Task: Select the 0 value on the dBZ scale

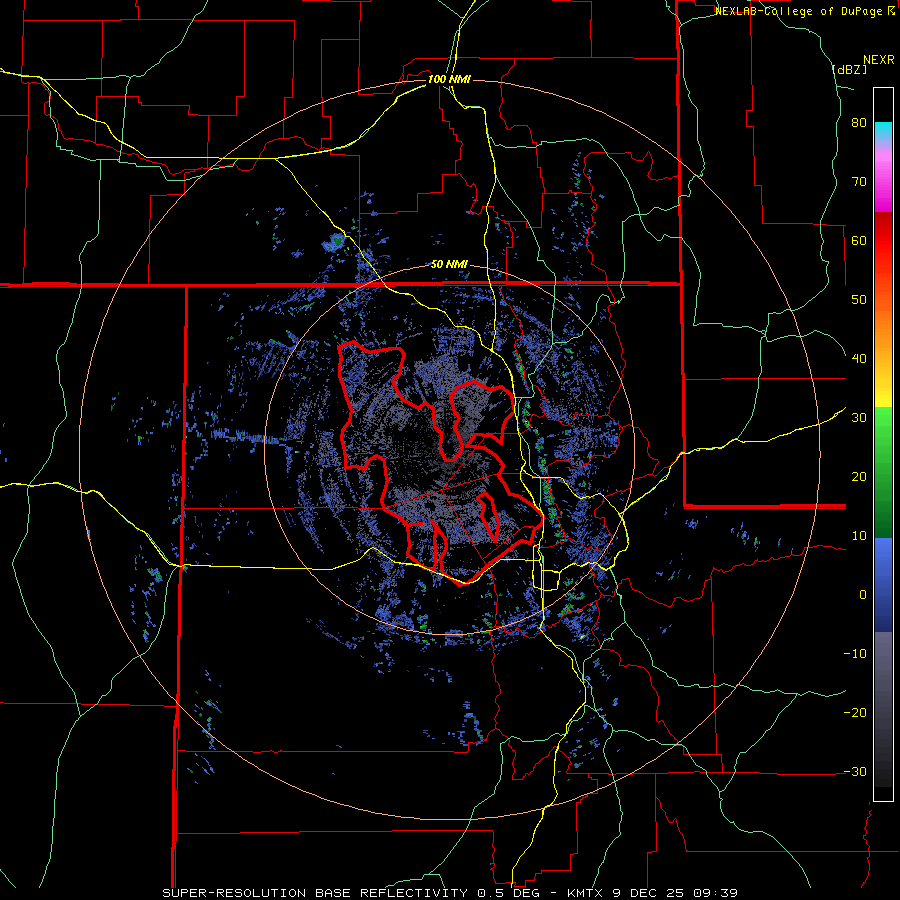Action: (x=863, y=595)
